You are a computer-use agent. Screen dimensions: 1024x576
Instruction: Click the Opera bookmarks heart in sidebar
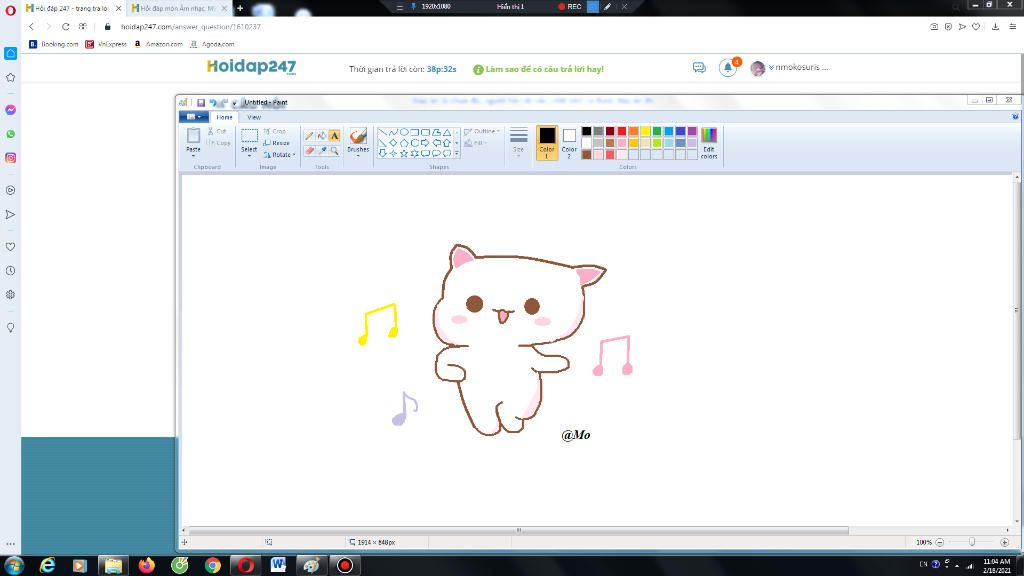click(10, 247)
